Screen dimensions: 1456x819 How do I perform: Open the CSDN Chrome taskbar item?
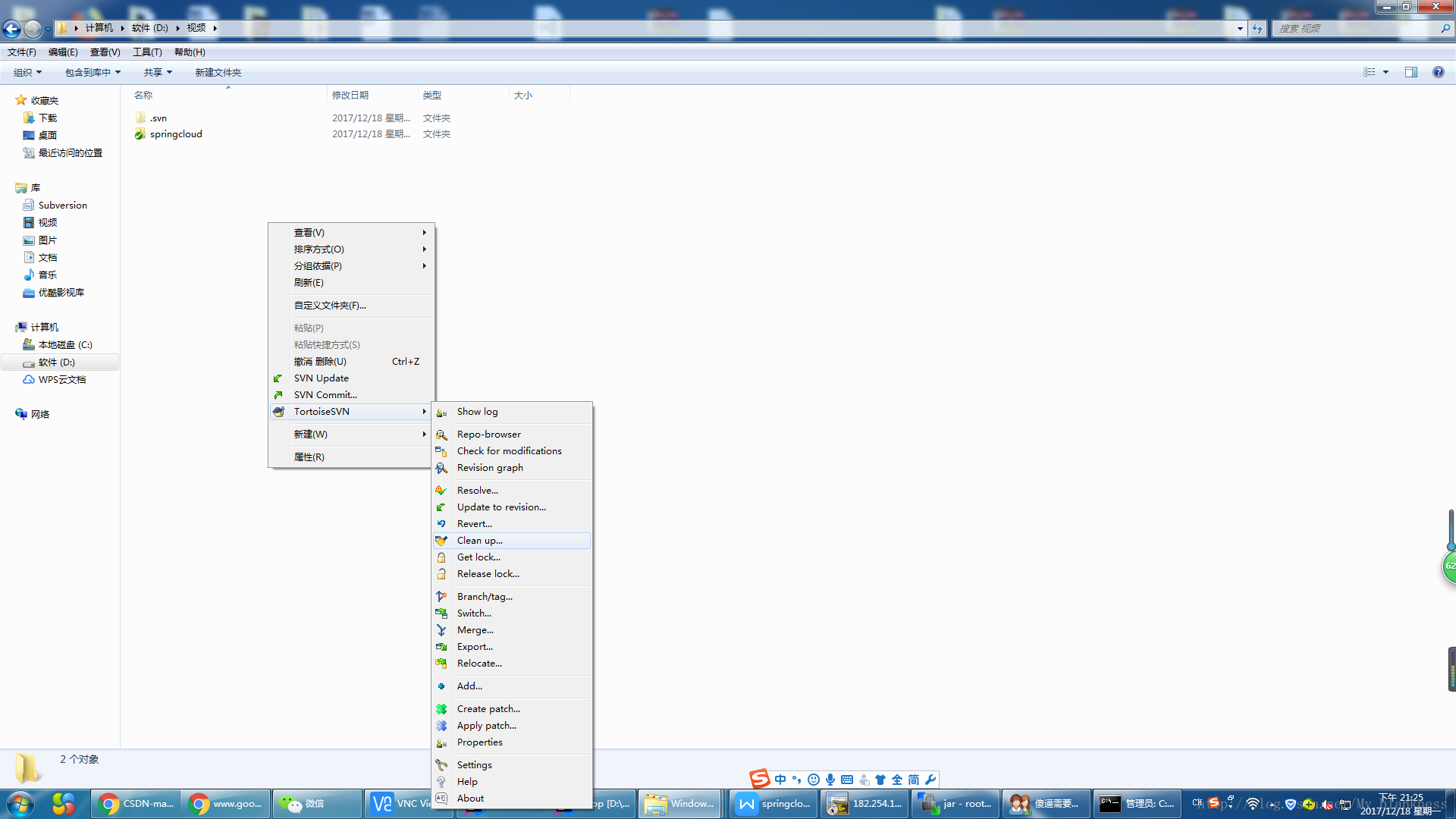click(x=136, y=804)
